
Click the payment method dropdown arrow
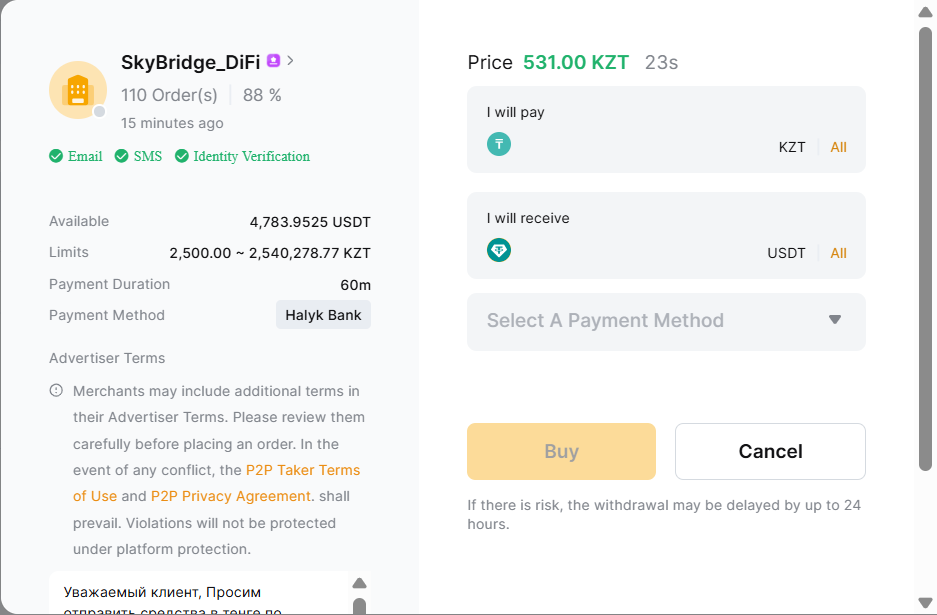pos(835,320)
